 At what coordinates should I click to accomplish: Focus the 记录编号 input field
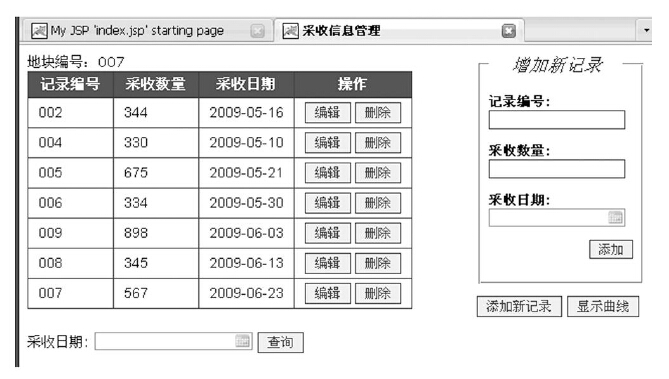557,120
